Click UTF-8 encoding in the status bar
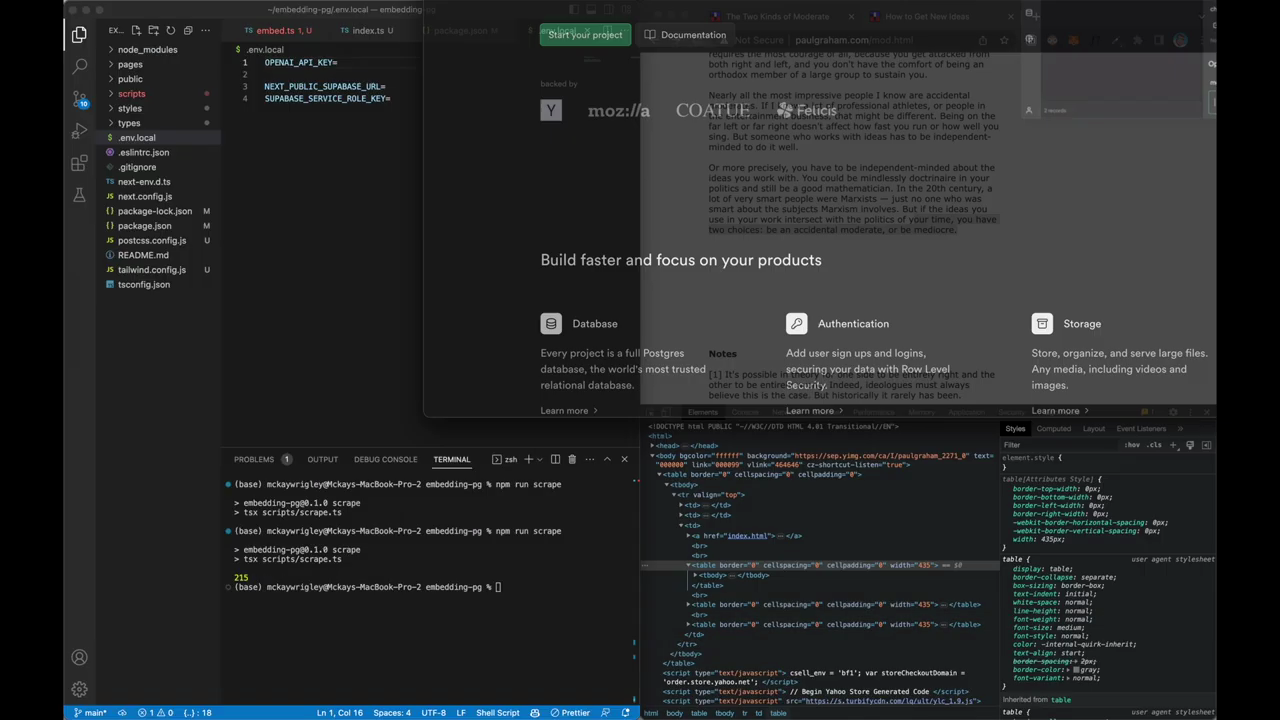1280x720 pixels. click(433, 713)
